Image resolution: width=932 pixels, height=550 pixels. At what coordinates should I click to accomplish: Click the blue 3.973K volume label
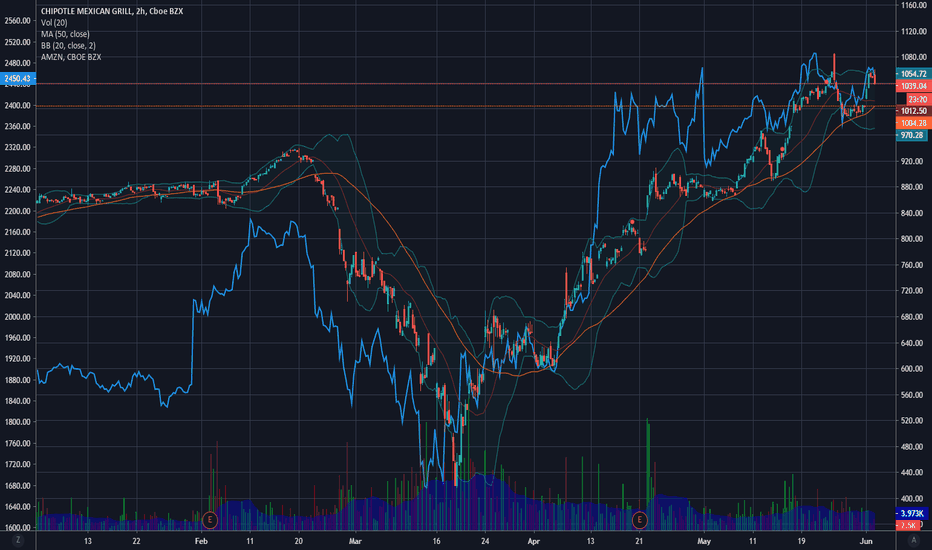912,513
